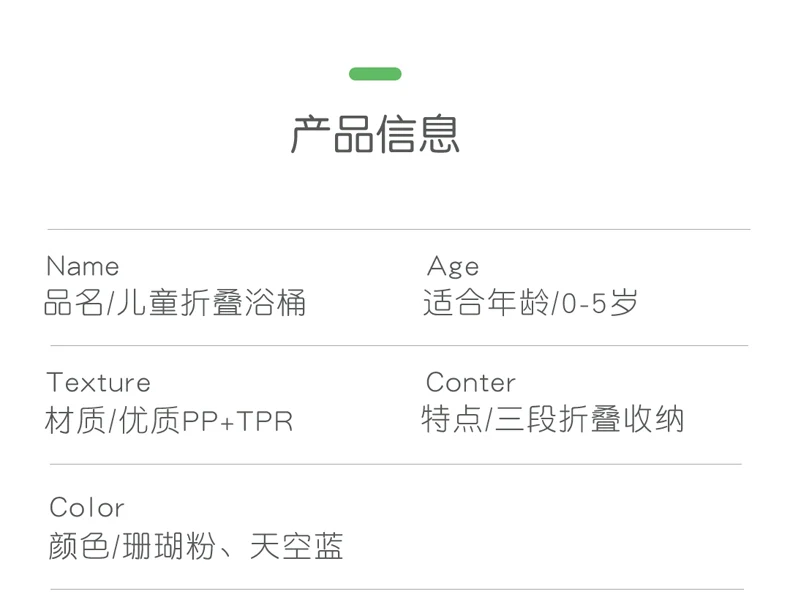The height and width of the screenshot is (614, 790).
Task: Select the 天空蓝 color name
Action: point(296,547)
